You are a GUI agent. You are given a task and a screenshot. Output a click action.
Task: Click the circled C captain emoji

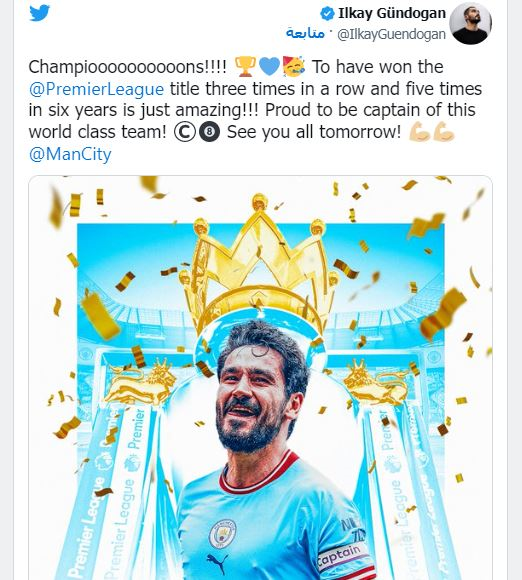coord(185,132)
